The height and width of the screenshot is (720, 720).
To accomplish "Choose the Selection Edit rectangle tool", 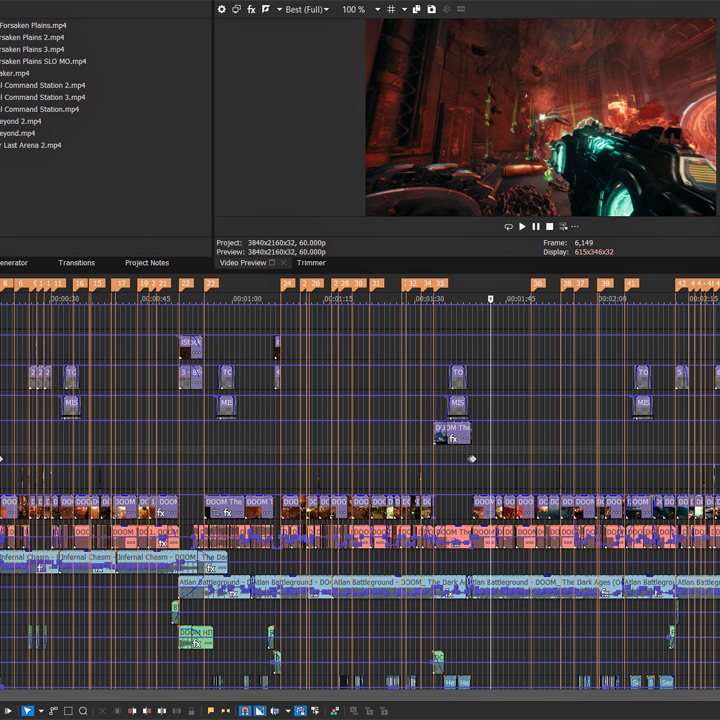I will pyautogui.click(x=68, y=711).
